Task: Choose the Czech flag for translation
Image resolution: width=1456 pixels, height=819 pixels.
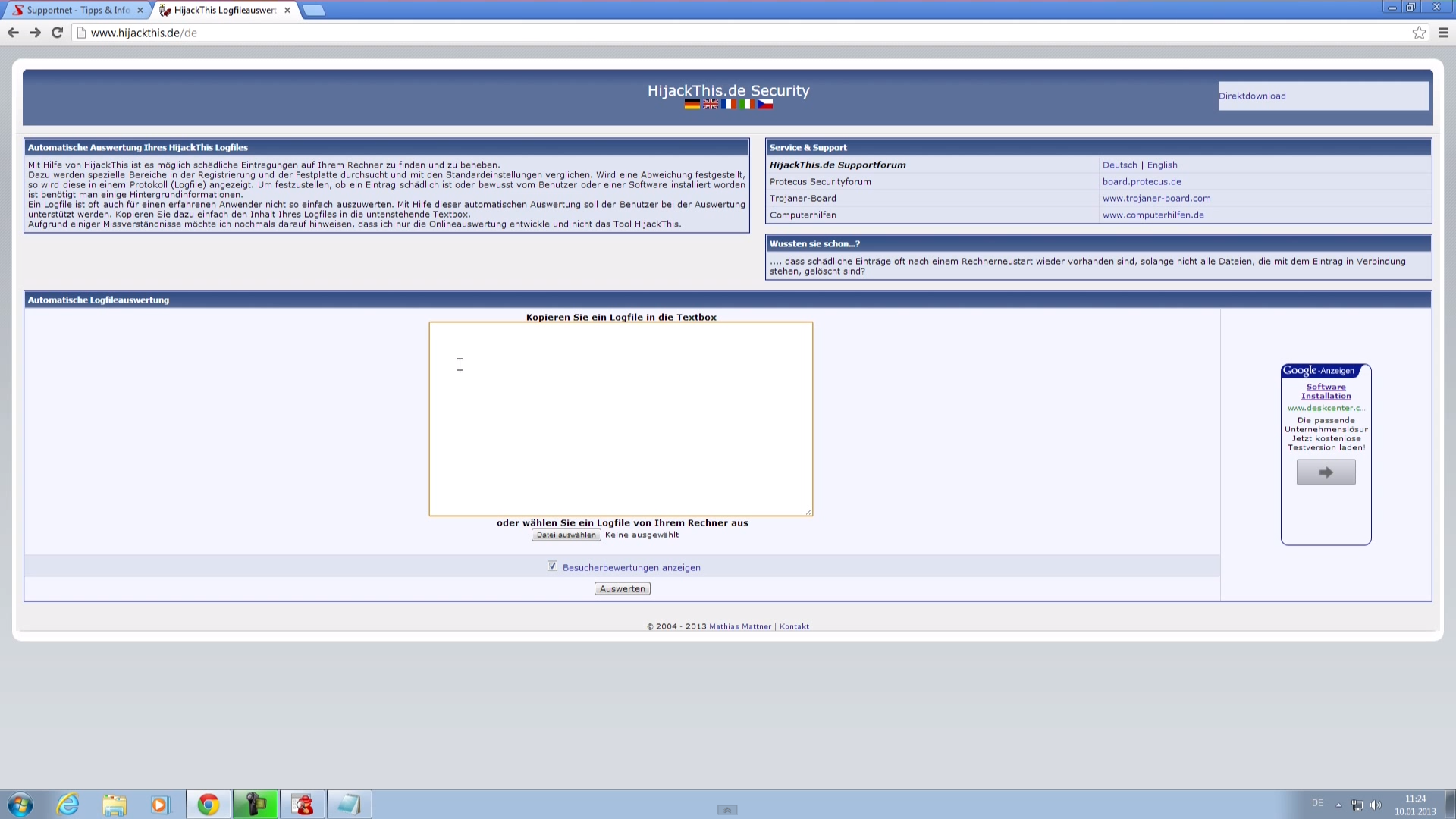Action: click(765, 104)
